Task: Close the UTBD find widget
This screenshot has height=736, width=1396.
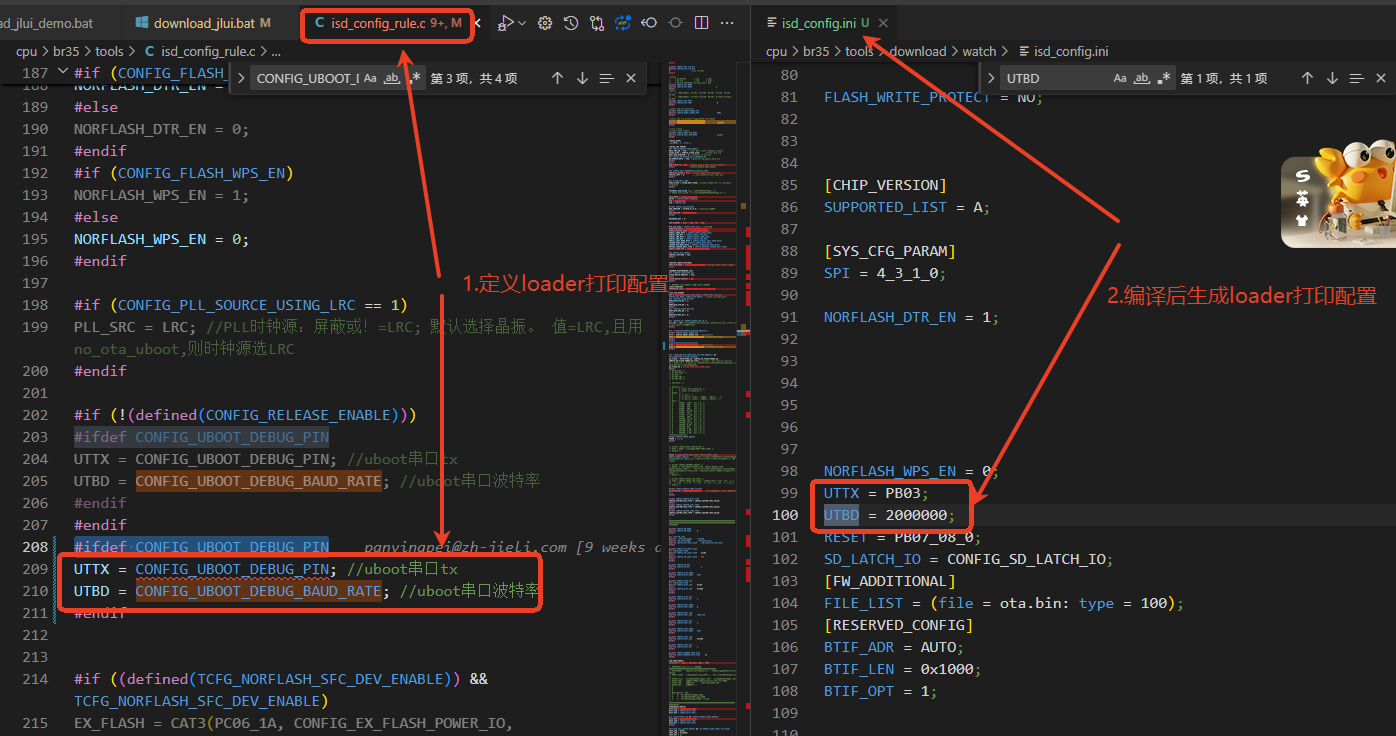Action: point(1381,78)
